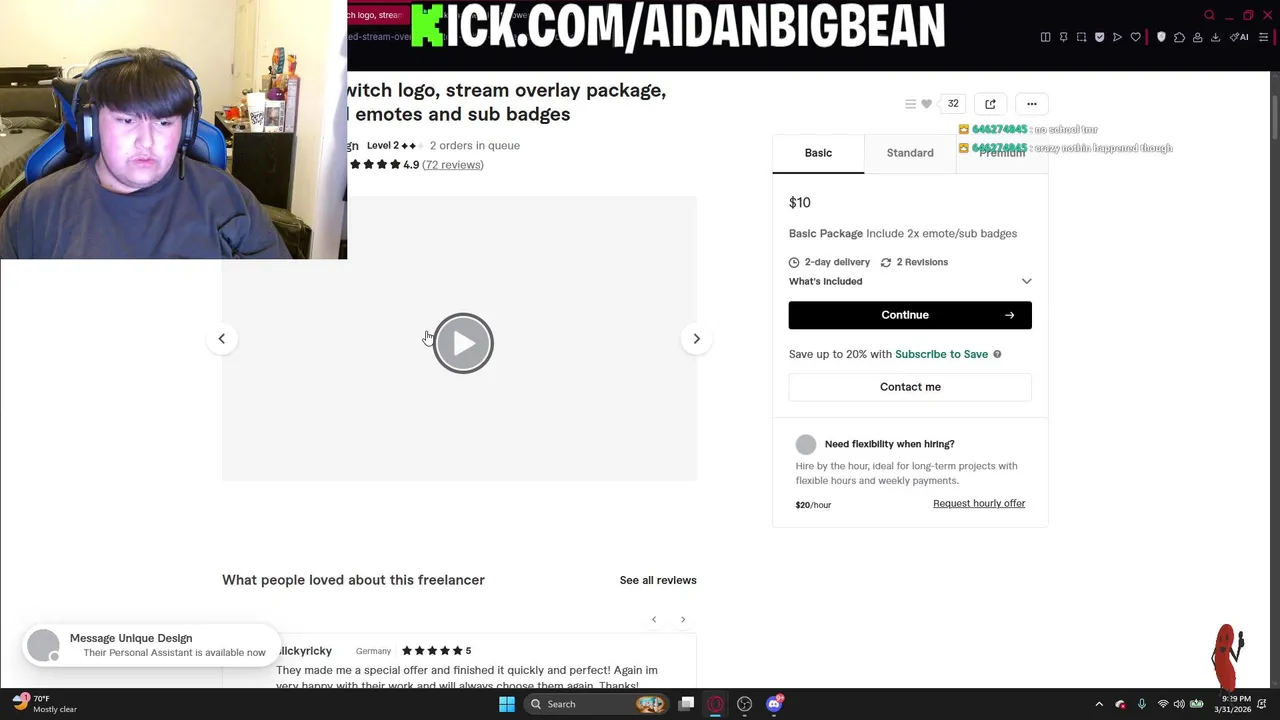Click the '2 orders in queue' text

[475, 146]
